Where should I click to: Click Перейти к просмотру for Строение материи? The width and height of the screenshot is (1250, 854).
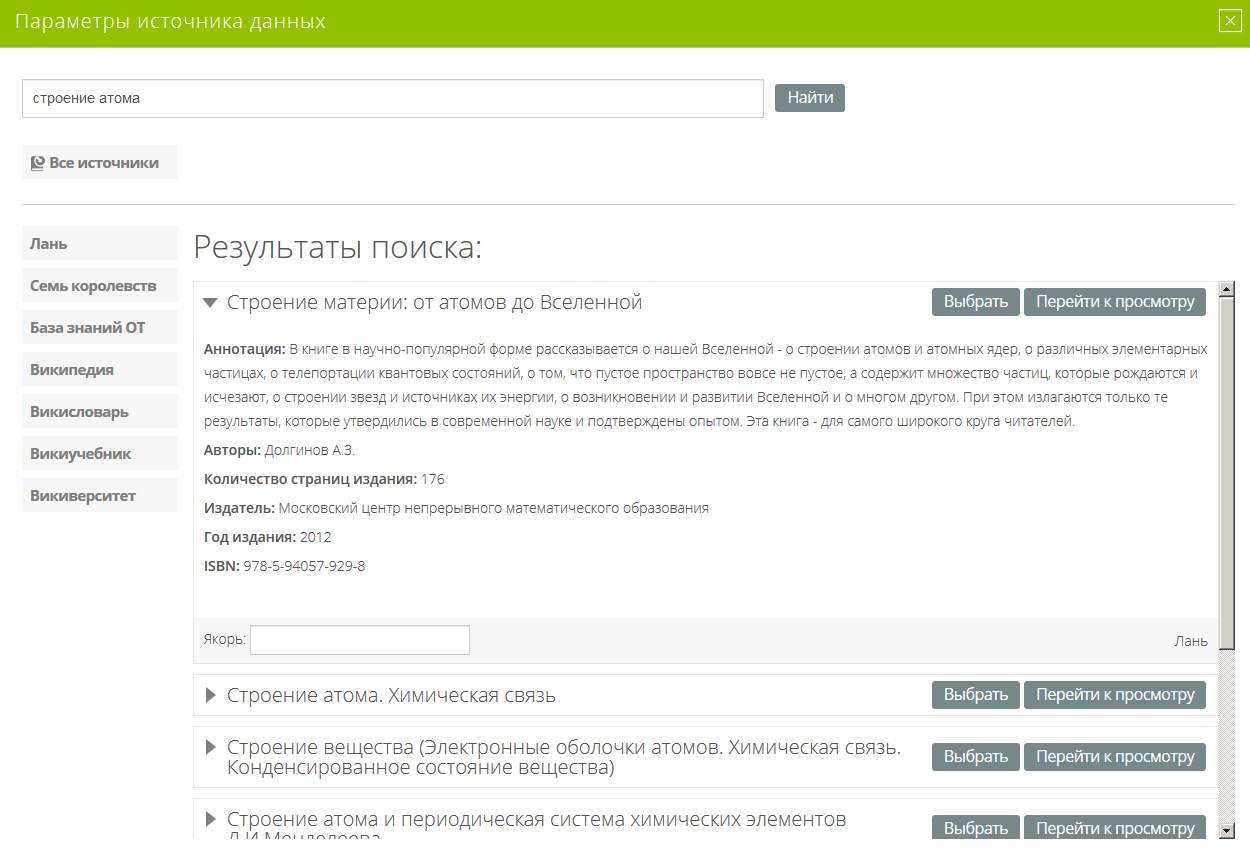coord(1114,302)
